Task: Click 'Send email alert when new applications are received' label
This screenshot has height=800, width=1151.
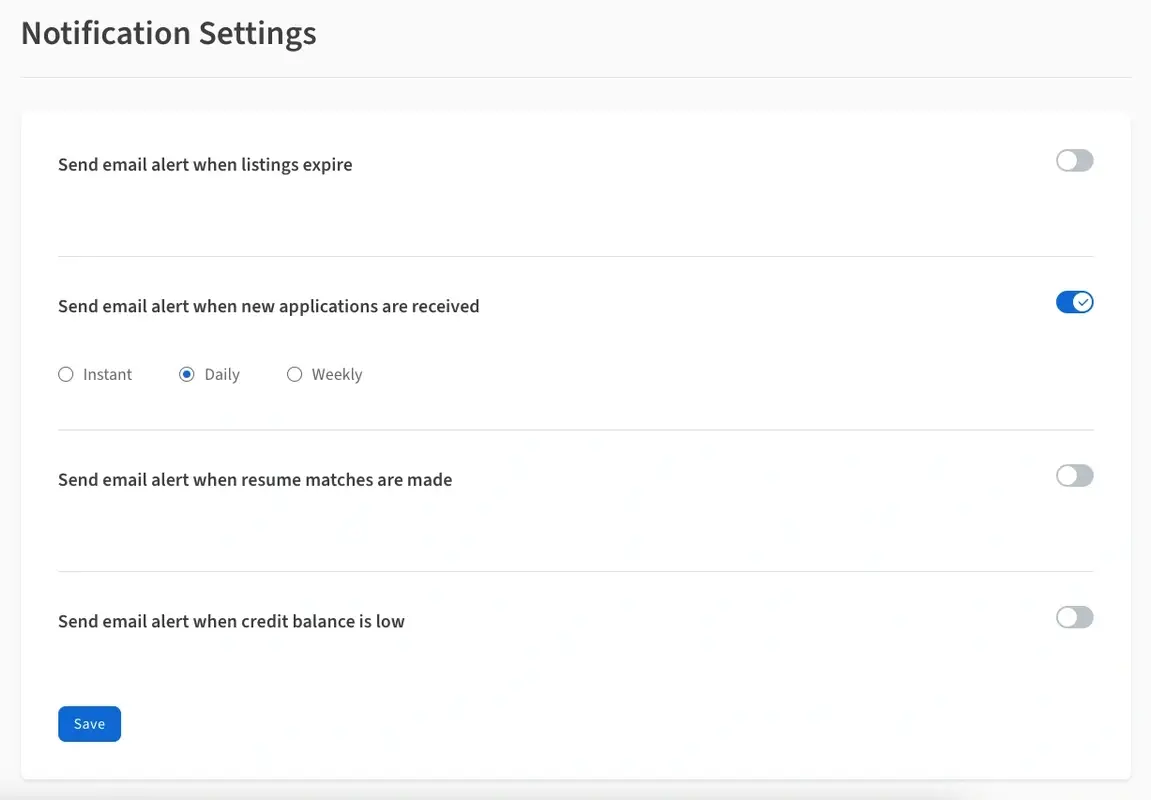Action: (x=269, y=306)
